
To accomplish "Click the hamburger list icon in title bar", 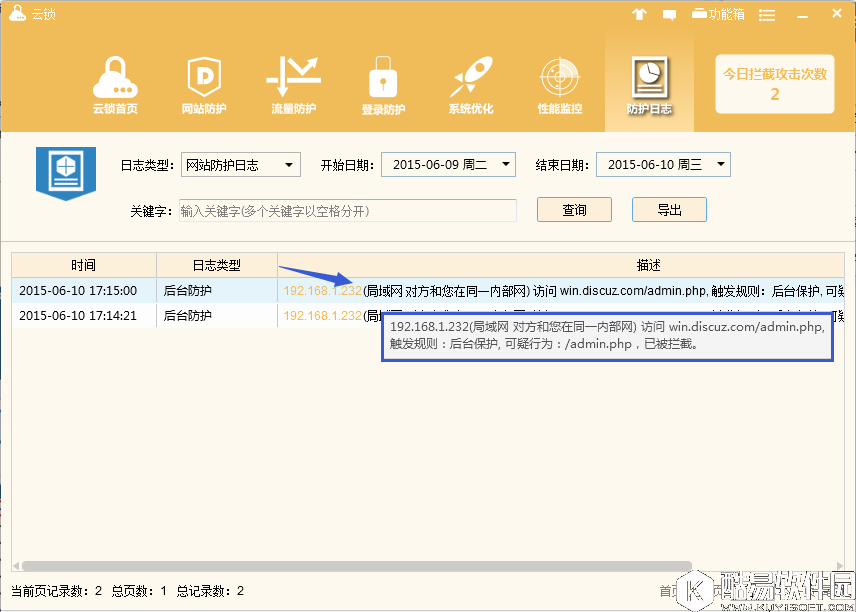I will 766,13.
